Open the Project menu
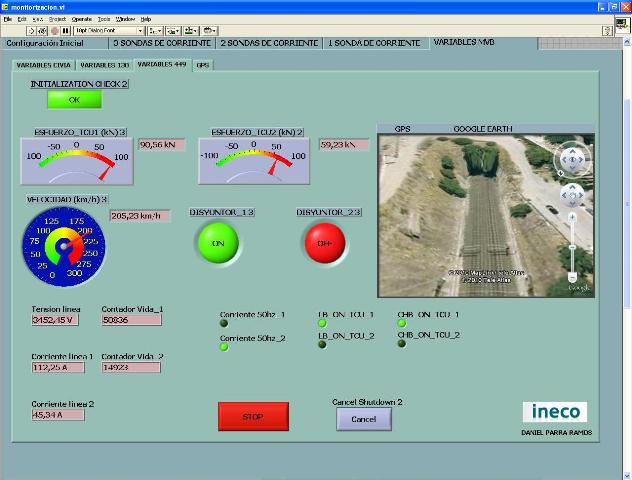Screen dimensions: 632x480 tap(57, 19)
